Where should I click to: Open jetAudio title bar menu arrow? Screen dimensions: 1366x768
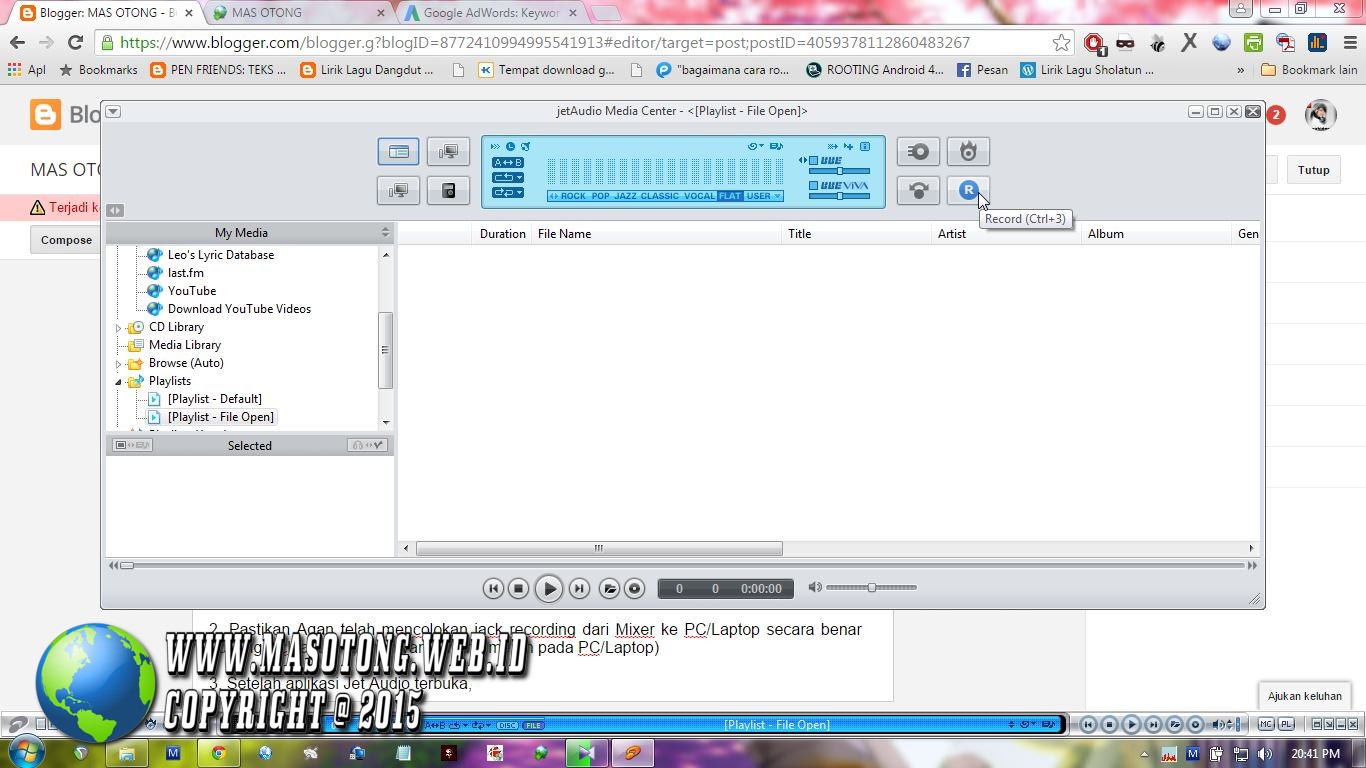(113, 111)
